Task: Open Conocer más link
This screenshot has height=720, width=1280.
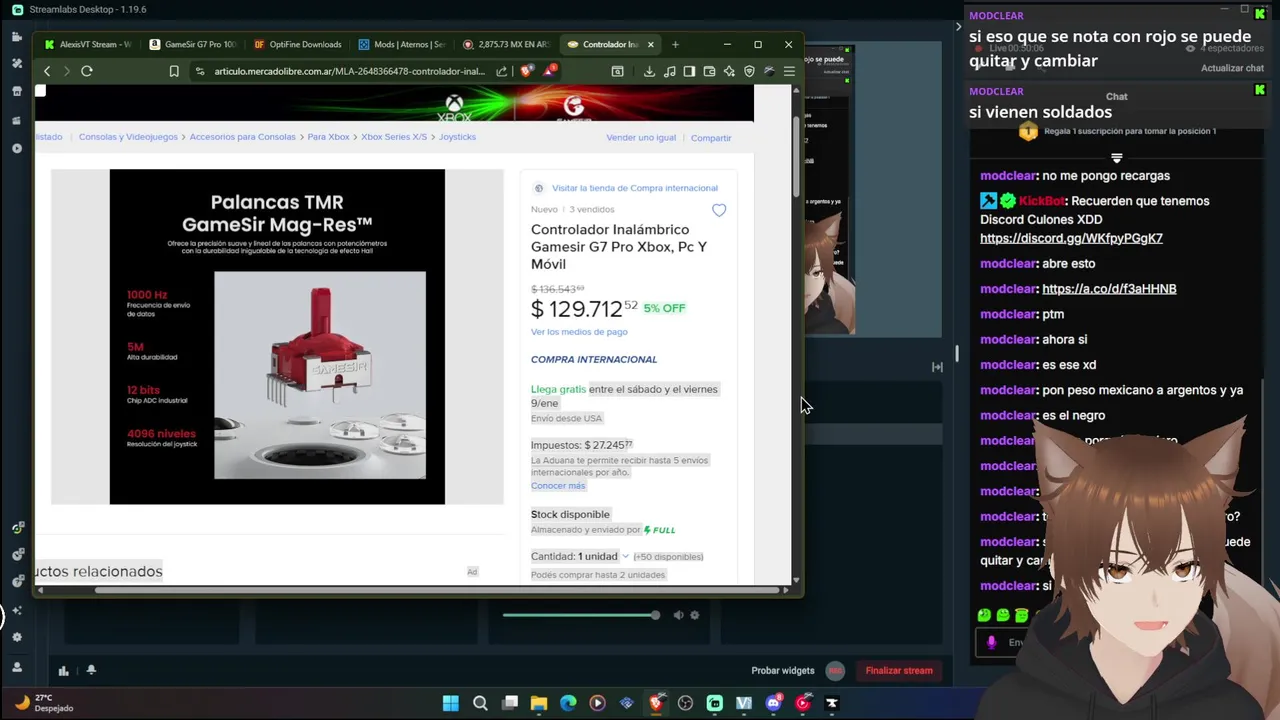Action: [558, 486]
